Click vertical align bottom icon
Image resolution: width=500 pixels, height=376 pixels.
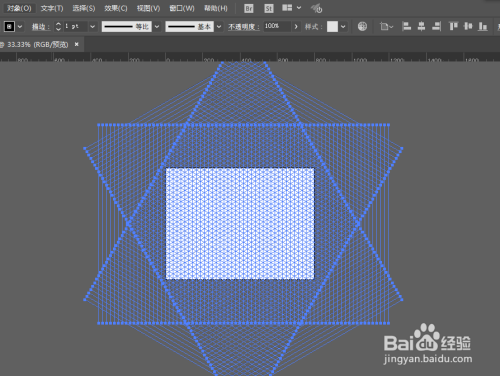(x=483, y=26)
